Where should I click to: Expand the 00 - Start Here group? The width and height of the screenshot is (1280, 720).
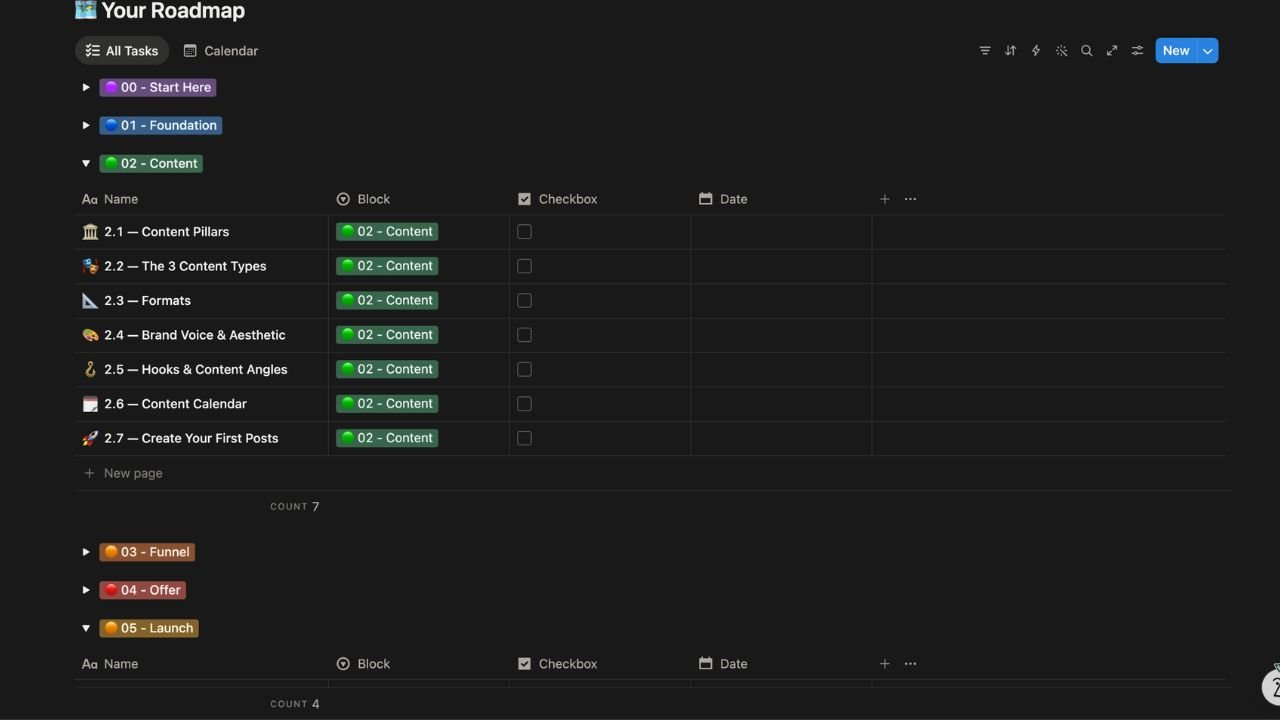pos(86,87)
